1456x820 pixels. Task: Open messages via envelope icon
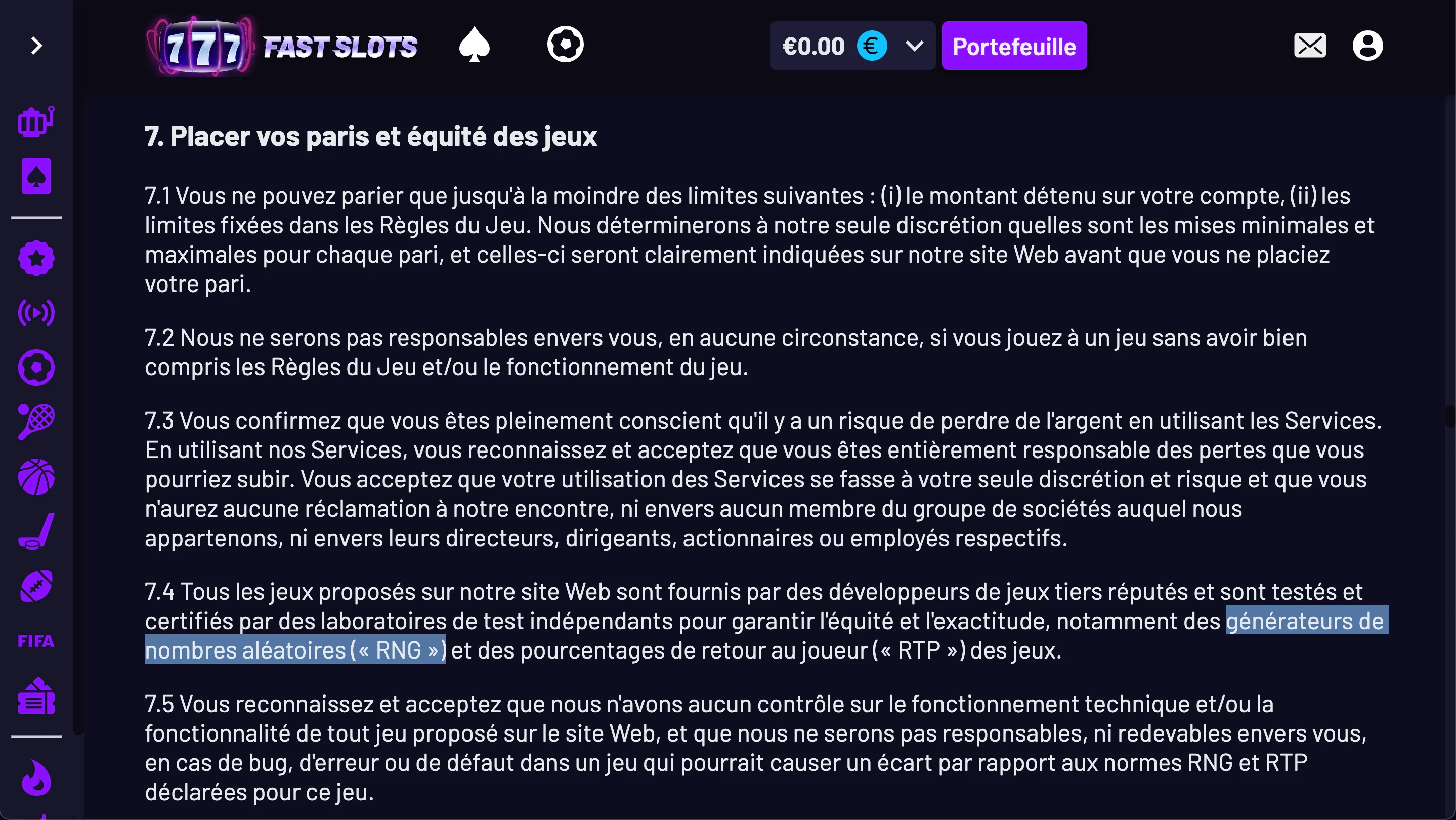[1310, 46]
